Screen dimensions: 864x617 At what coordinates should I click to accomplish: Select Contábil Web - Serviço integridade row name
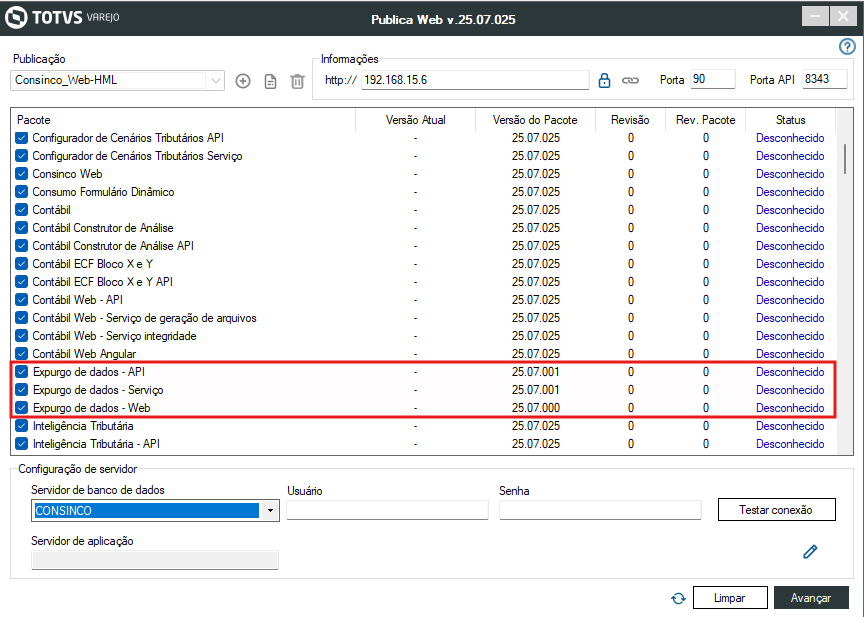pyautogui.click(x=114, y=336)
